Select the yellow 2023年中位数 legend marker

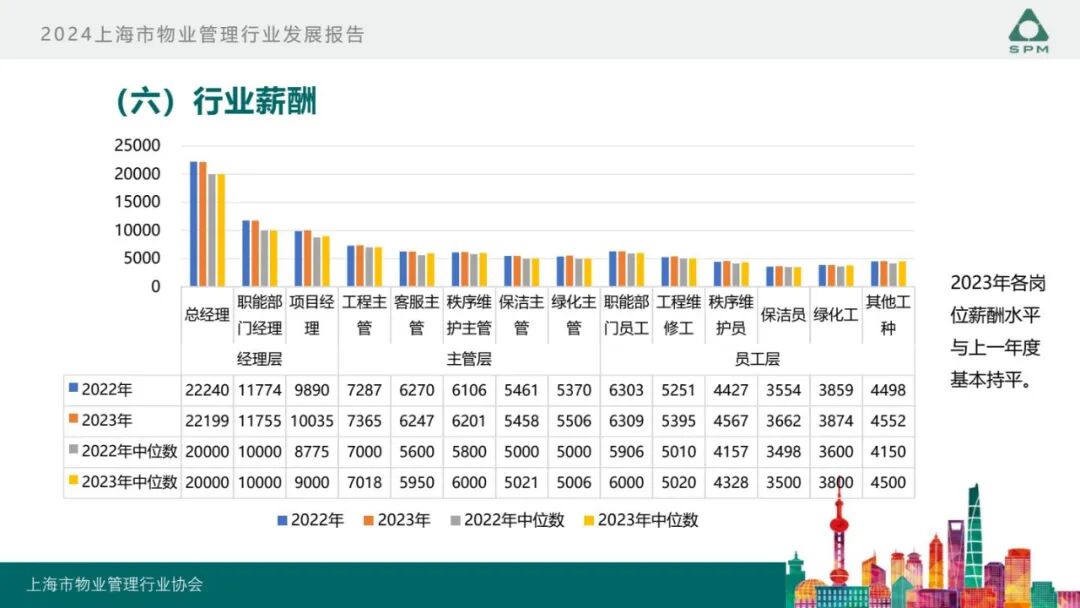(591, 520)
